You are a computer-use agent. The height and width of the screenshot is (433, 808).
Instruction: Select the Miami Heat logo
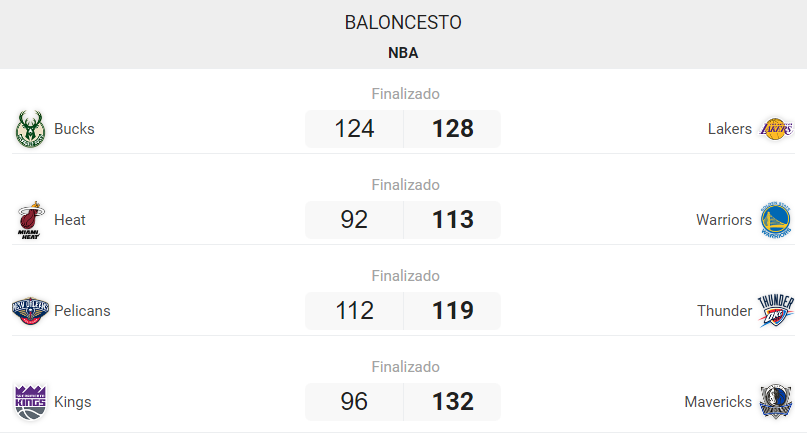coord(30,220)
